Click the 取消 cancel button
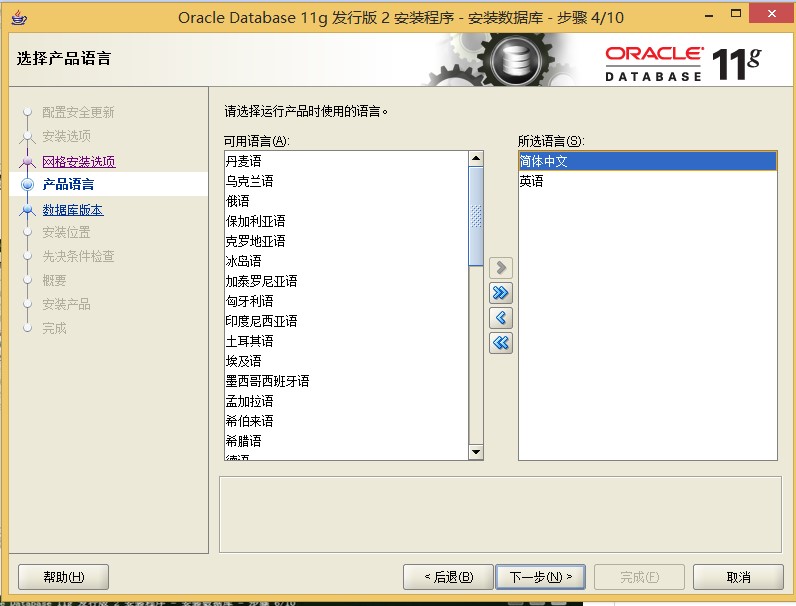The image size is (796, 606). point(738,577)
